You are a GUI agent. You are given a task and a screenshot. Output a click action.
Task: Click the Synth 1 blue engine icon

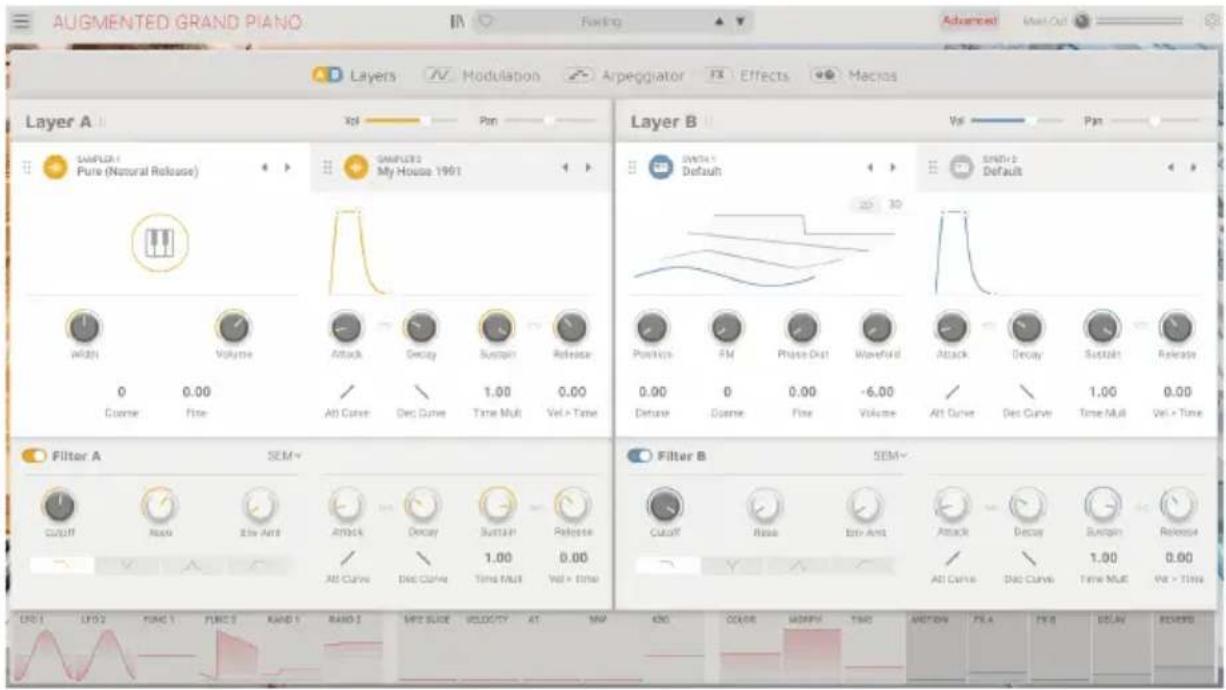[x=660, y=167]
